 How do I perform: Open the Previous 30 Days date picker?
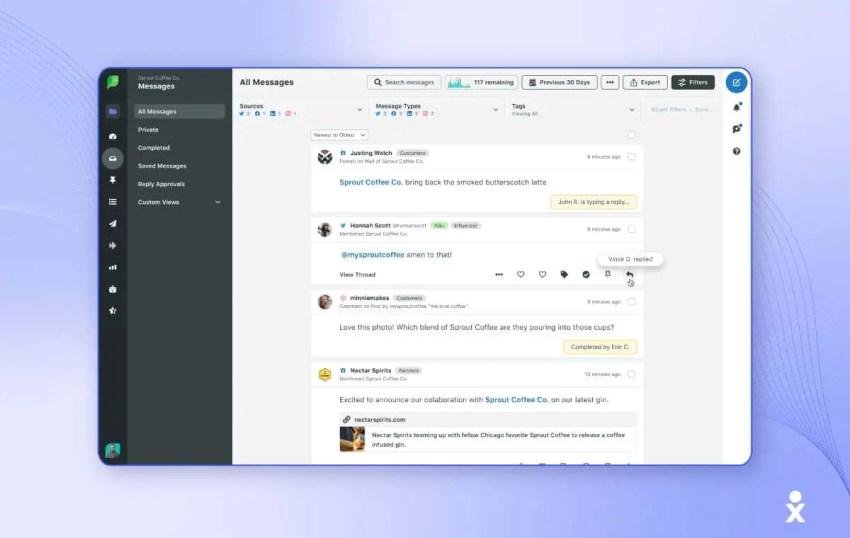click(559, 82)
